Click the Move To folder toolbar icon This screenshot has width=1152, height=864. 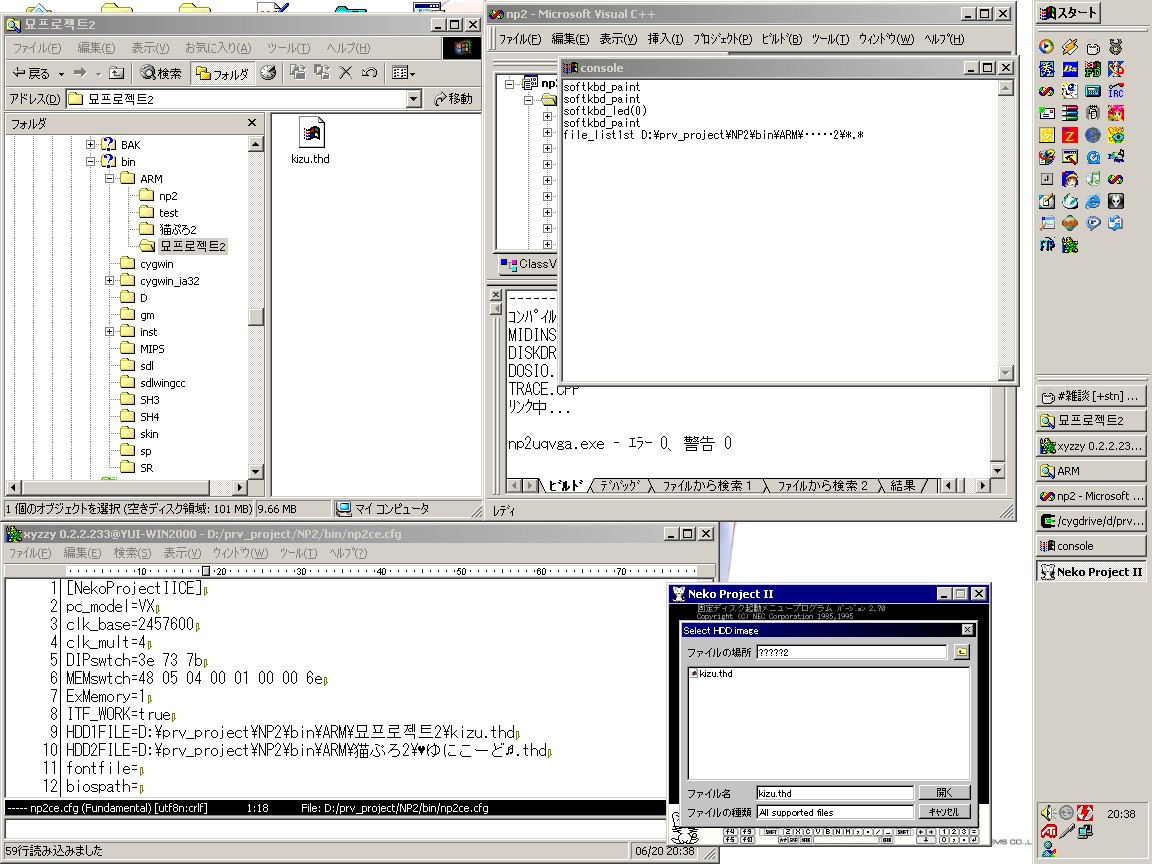pos(298,72)
